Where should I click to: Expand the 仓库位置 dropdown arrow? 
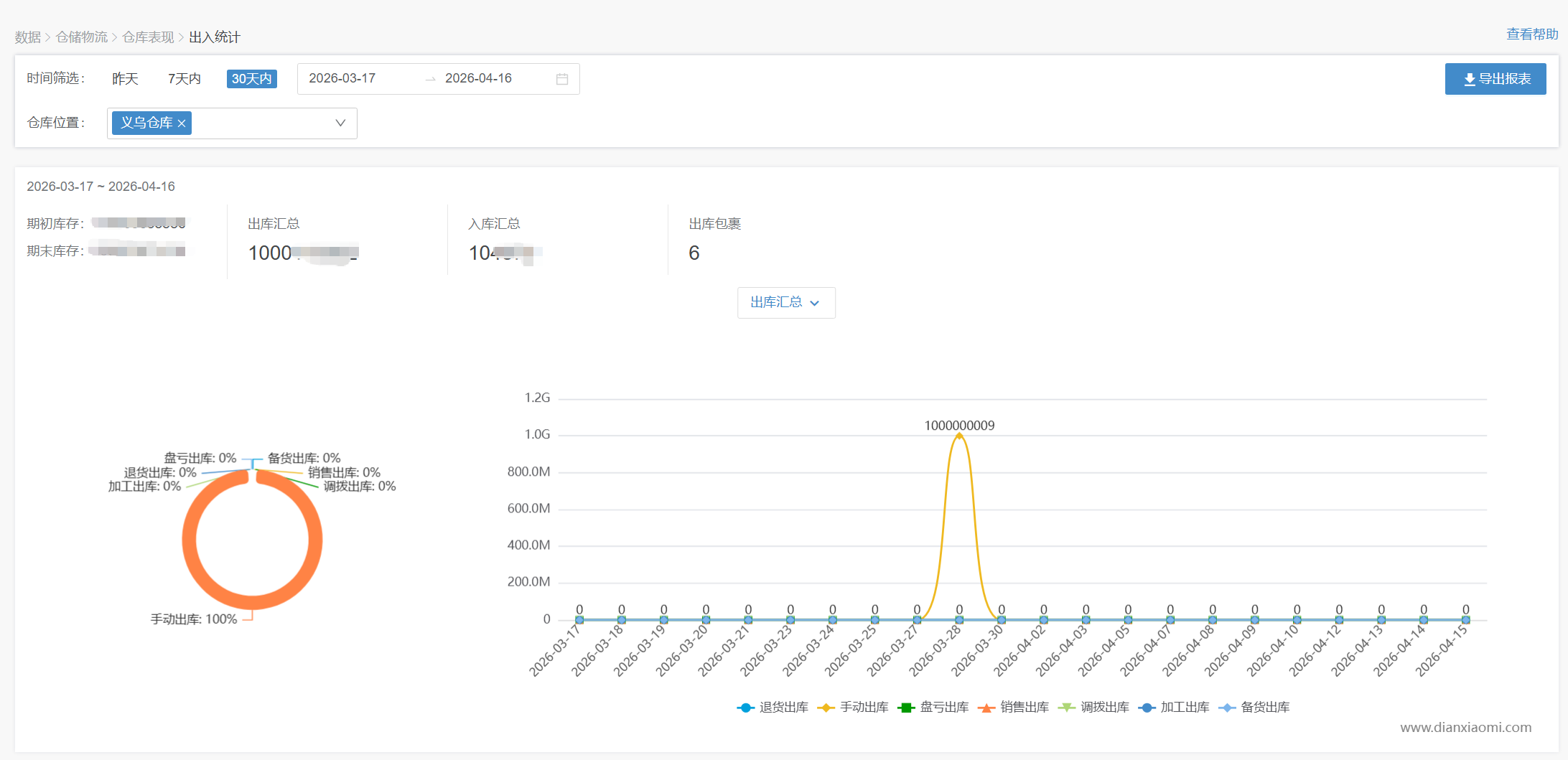pos(340,123)
